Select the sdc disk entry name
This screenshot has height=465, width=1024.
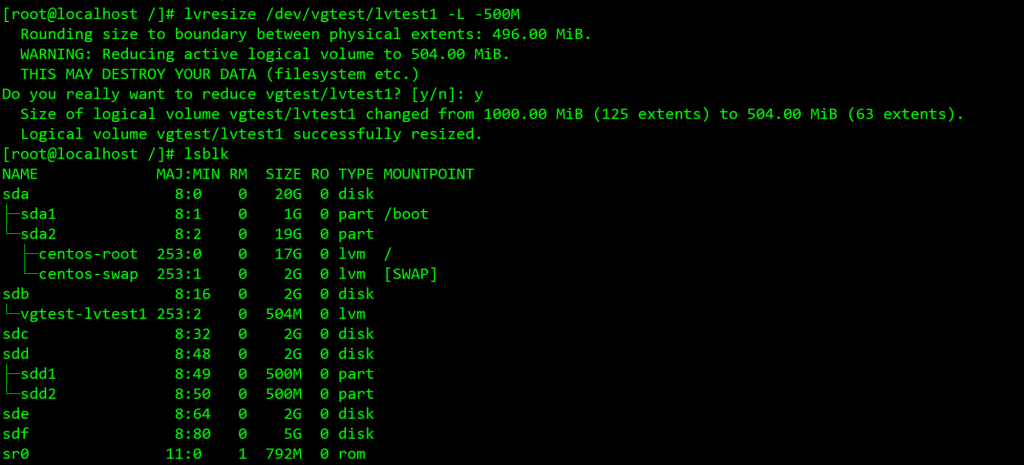coord(16,335)
